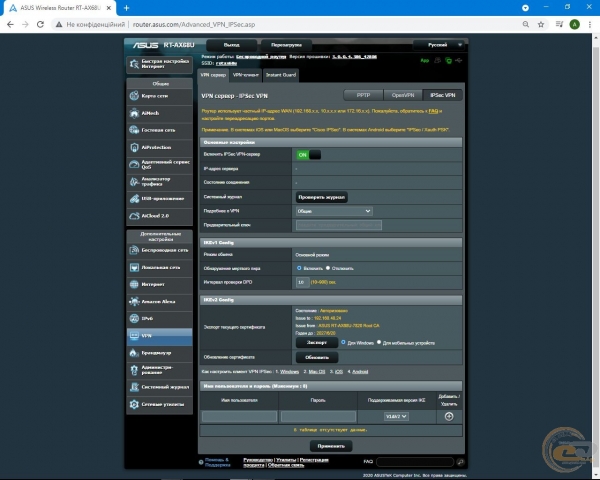Click the guest network status icon
Image resolution: width=600 pixels, height=480 pixels.
click(x=437, y=60)
